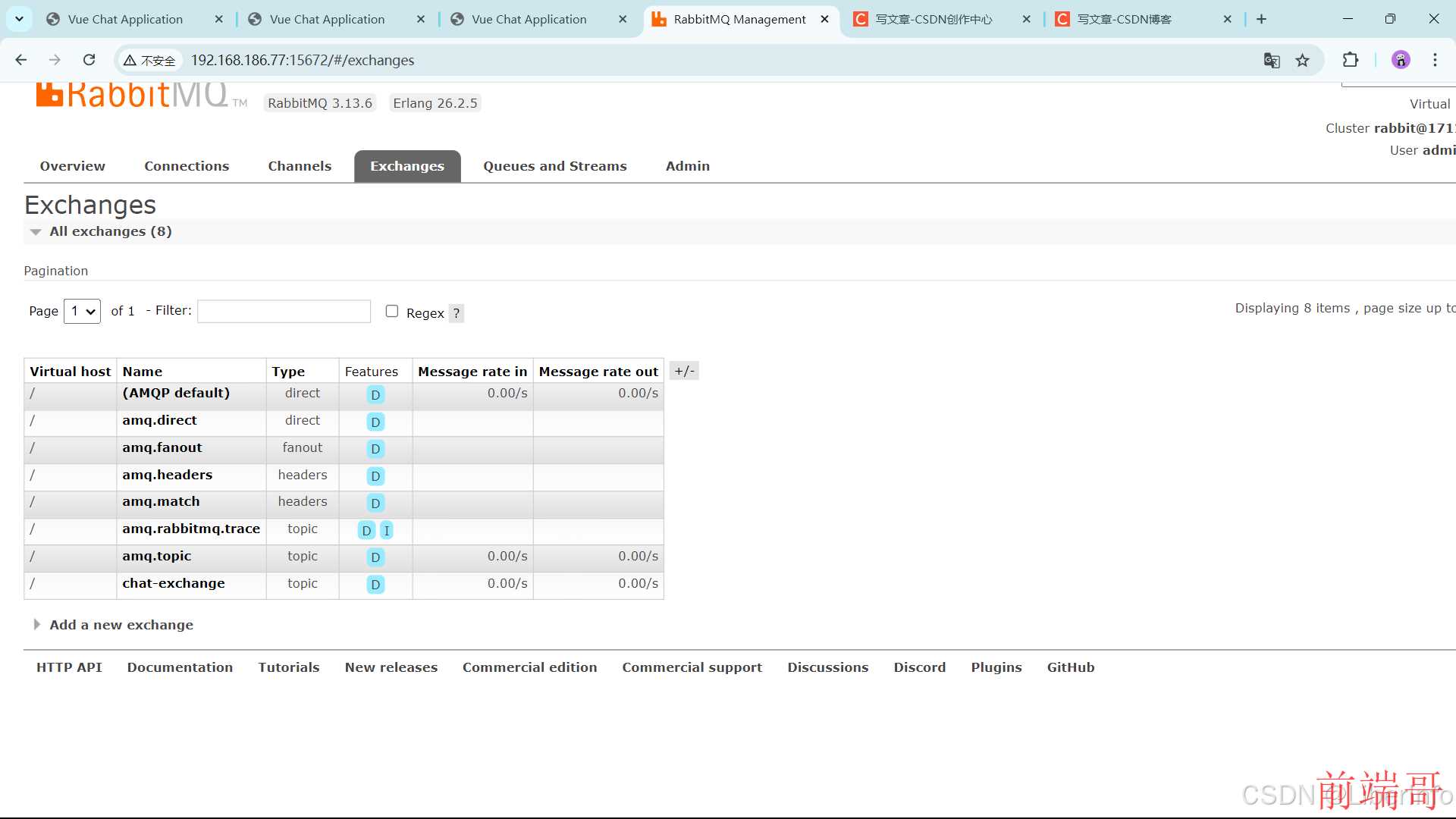Click the Documentation link
Image resolution: width=1456 pixels, height=819 pixels.
point(180,667)
